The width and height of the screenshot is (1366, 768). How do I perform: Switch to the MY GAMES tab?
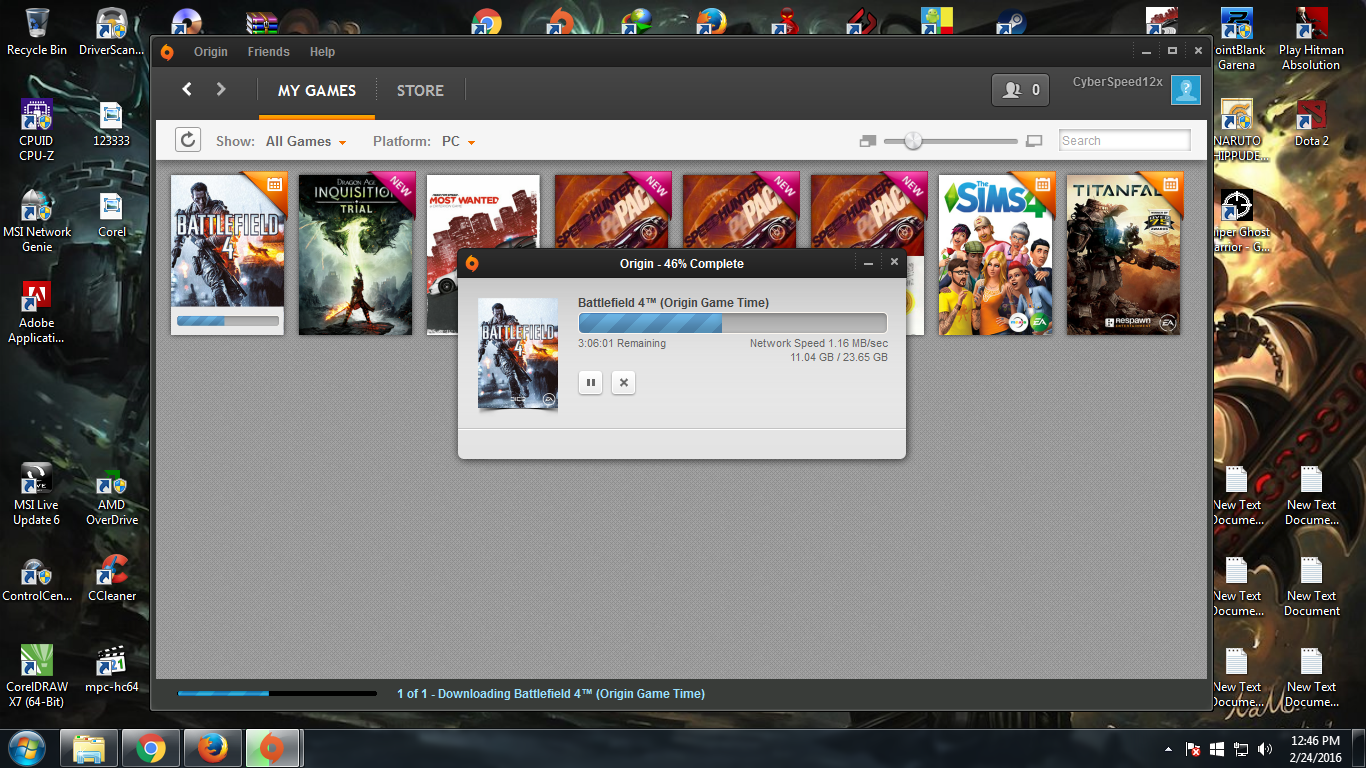coord(317,91)
